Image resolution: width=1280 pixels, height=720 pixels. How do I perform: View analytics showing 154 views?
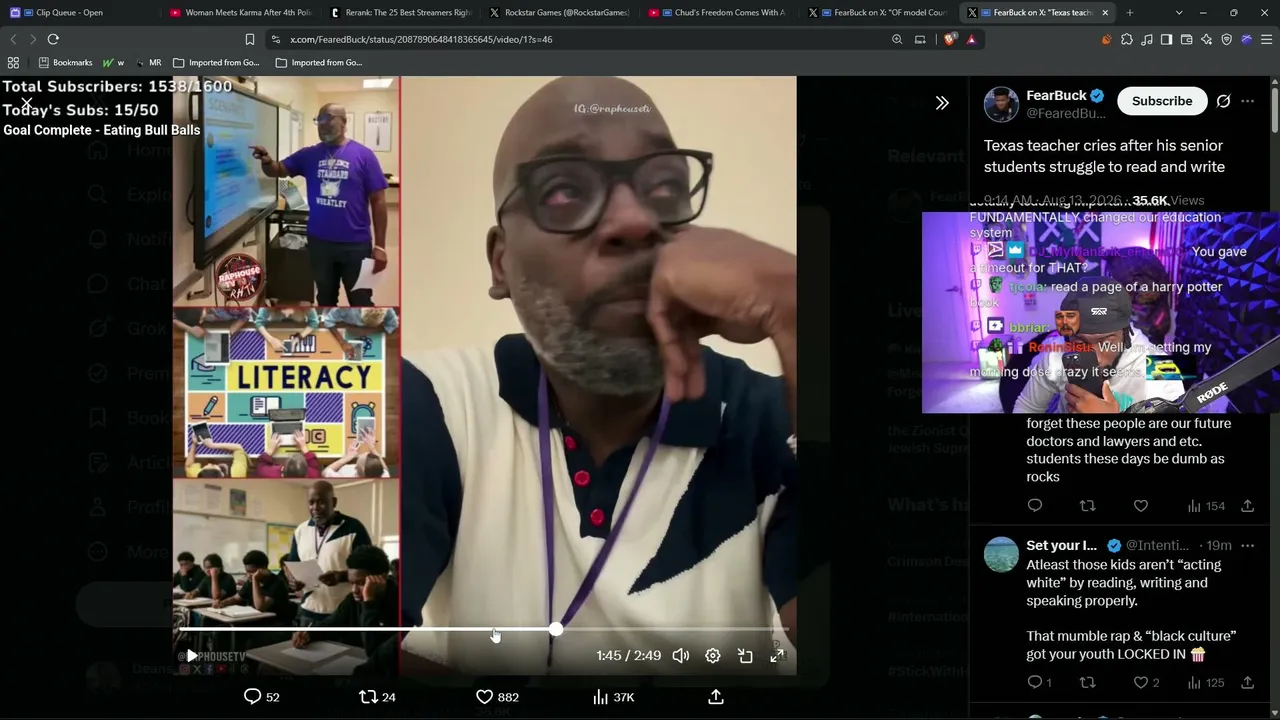pyautogui.click(x=1205, y=506)
